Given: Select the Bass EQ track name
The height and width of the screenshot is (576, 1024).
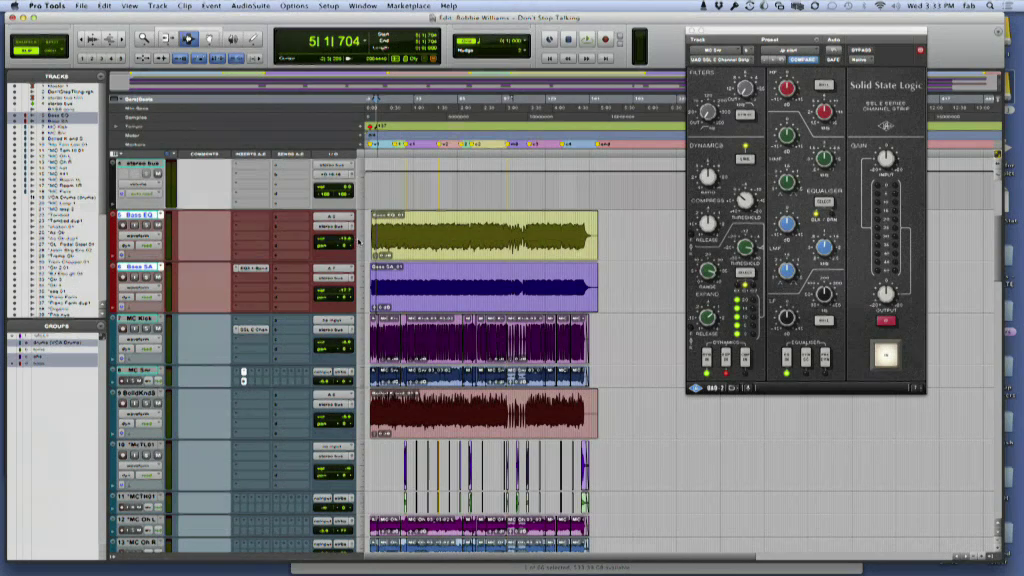Looking at the screenshot, I should coord(140,215).
